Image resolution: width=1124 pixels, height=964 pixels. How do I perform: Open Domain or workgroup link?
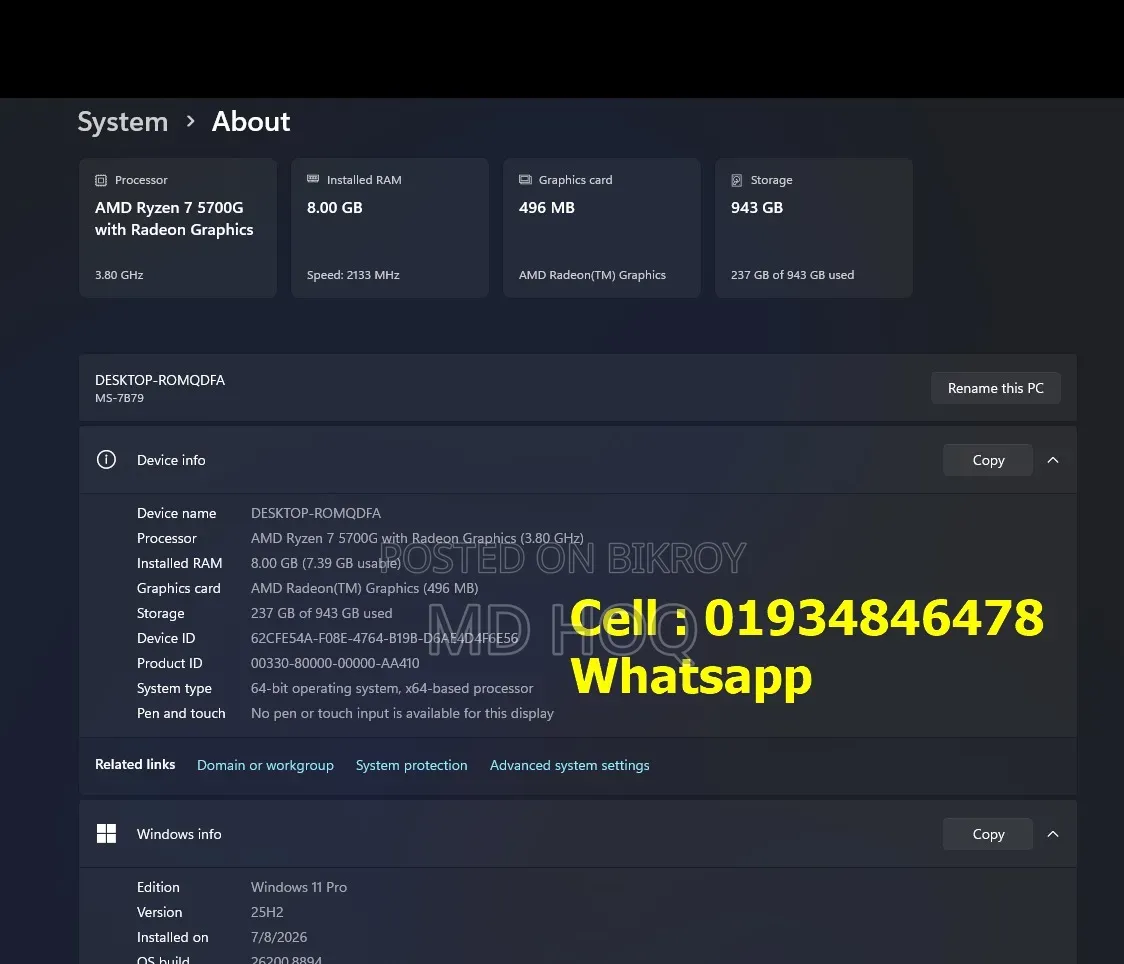point(265,765)
